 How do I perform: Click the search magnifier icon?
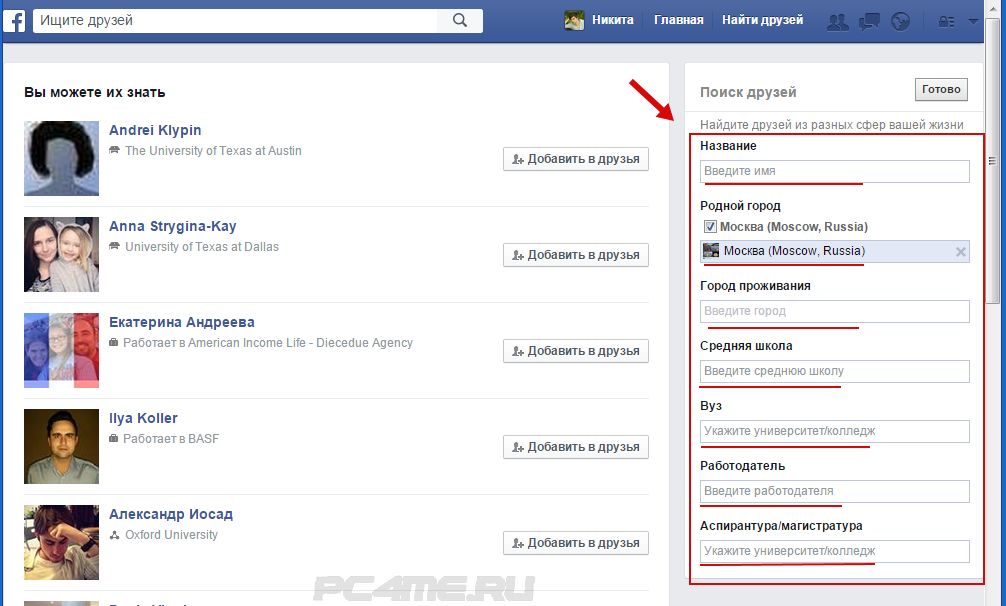(460, 21)
